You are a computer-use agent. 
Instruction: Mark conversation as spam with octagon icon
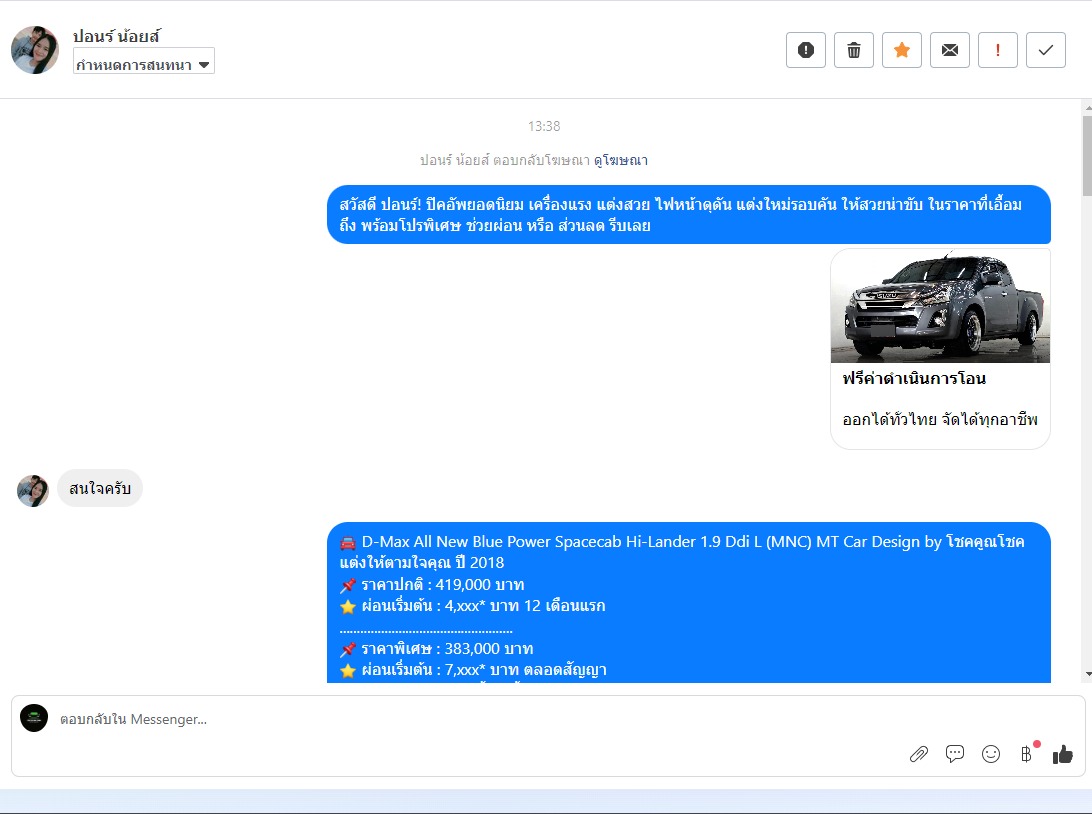[x=806, y=50]
